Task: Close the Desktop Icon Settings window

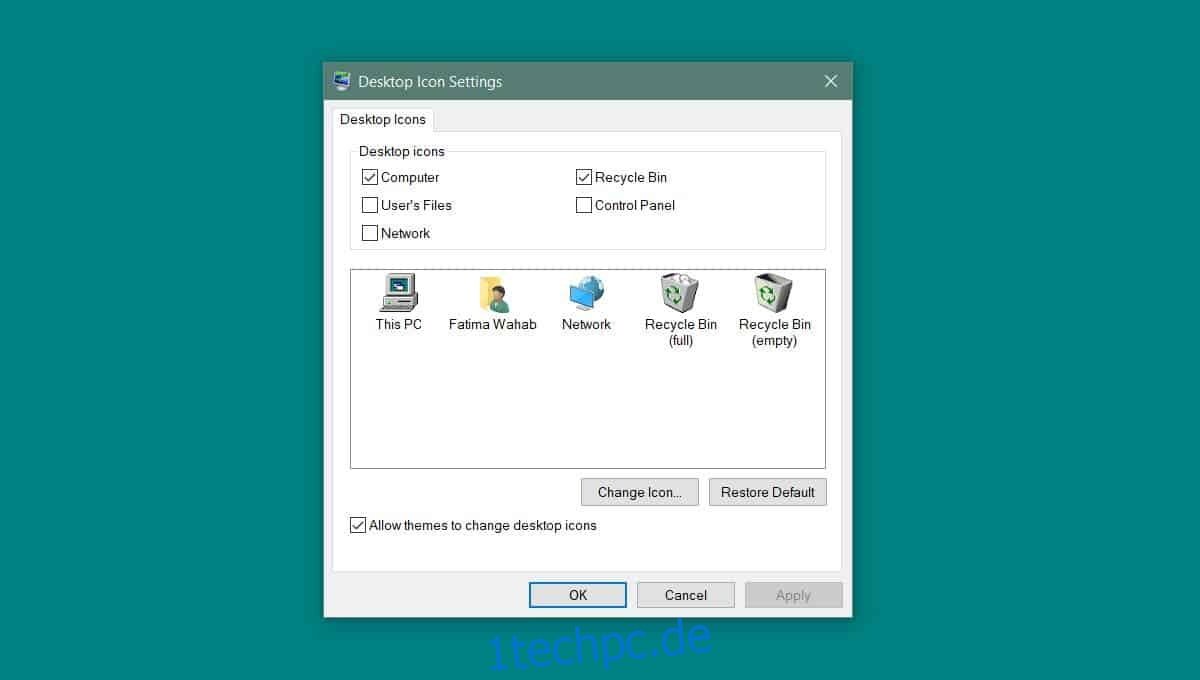Action: (830, 81)
